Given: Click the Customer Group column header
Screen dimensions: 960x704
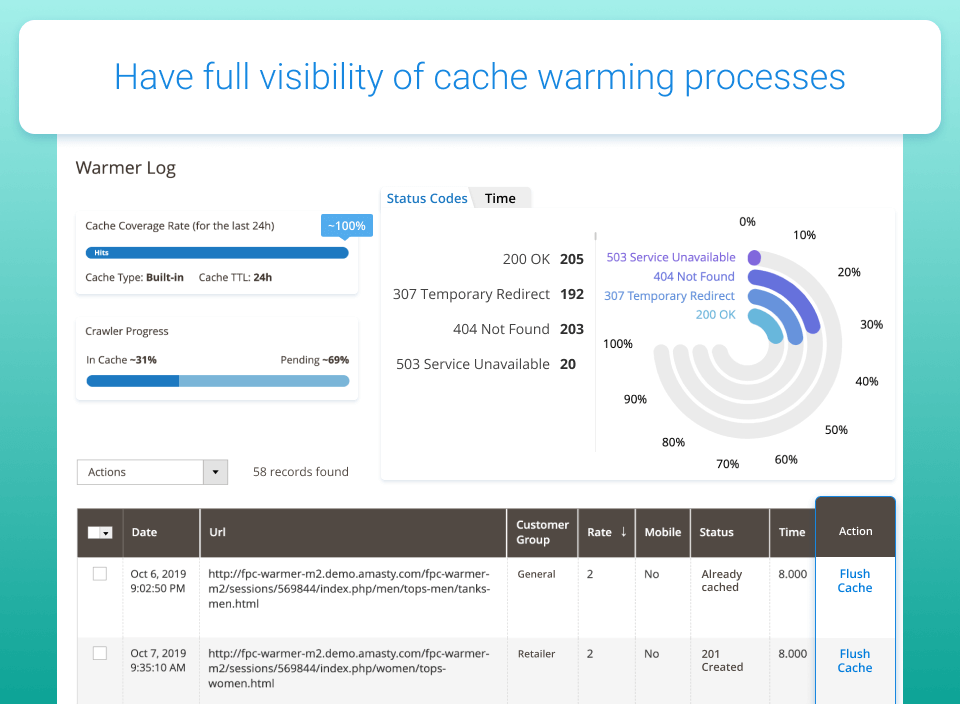Looking at the screenshot, I should point(542,532).
